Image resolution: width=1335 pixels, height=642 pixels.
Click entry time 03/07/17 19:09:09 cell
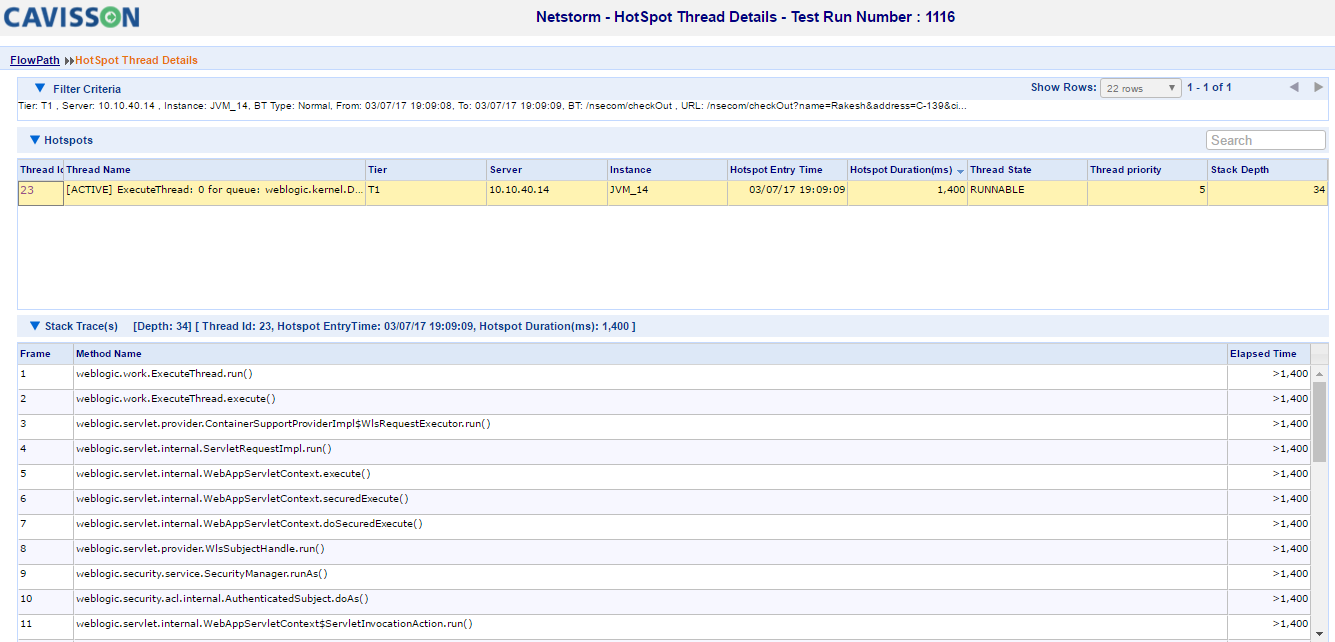tap(787, 193)
